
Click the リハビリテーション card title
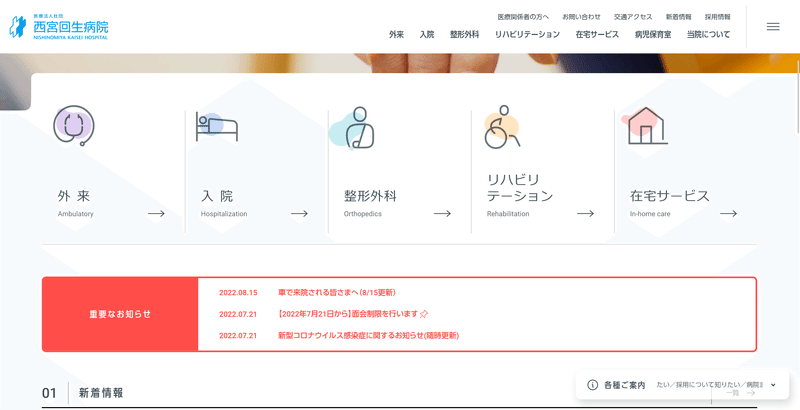(520, 188)
